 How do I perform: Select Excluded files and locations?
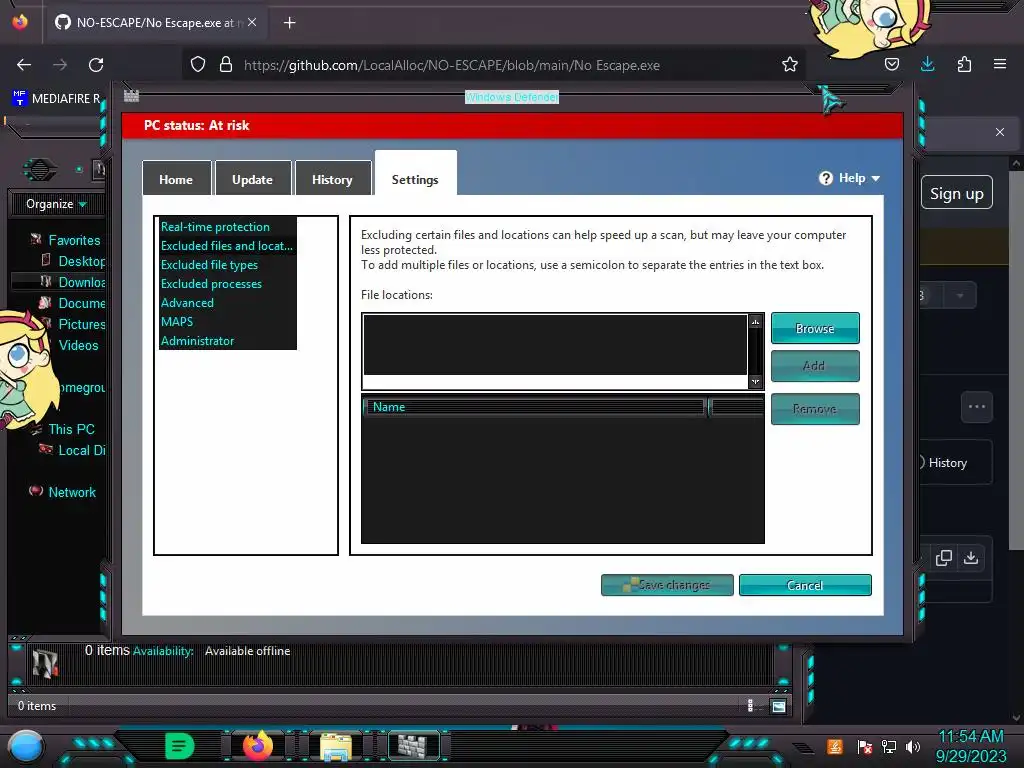[227, 246]
